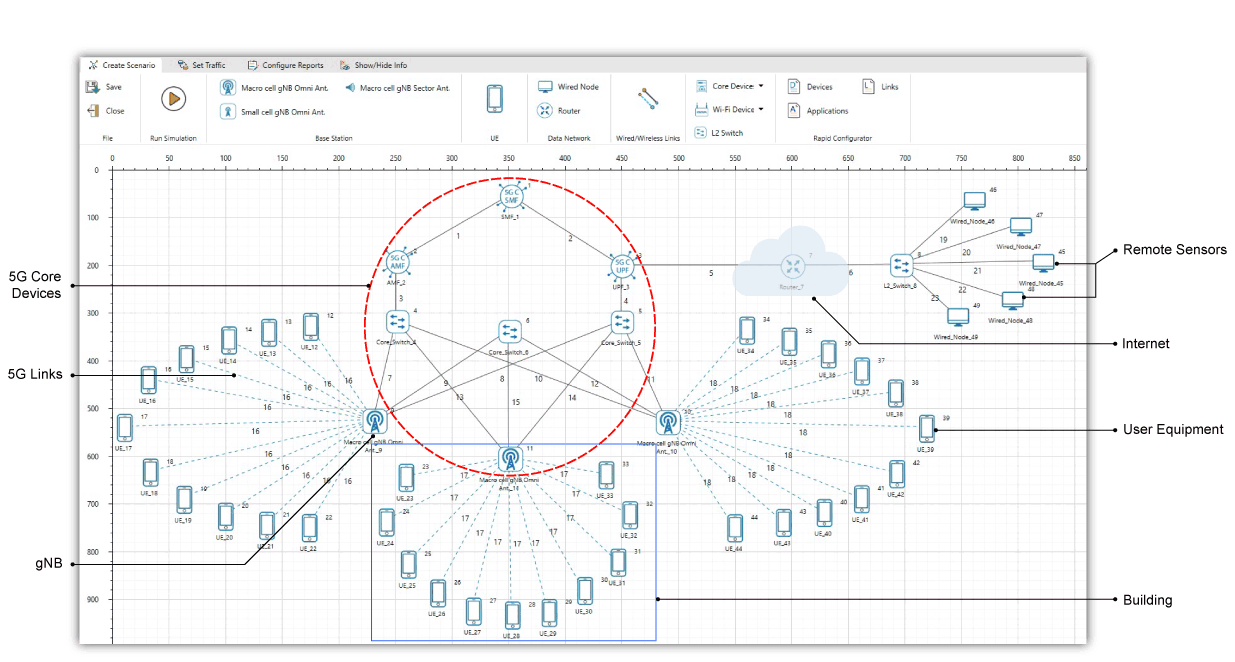The width and height of the screenshot is (1235, 662).
Task: Open the Configure Reports tab
Action: tap(285, 65)
